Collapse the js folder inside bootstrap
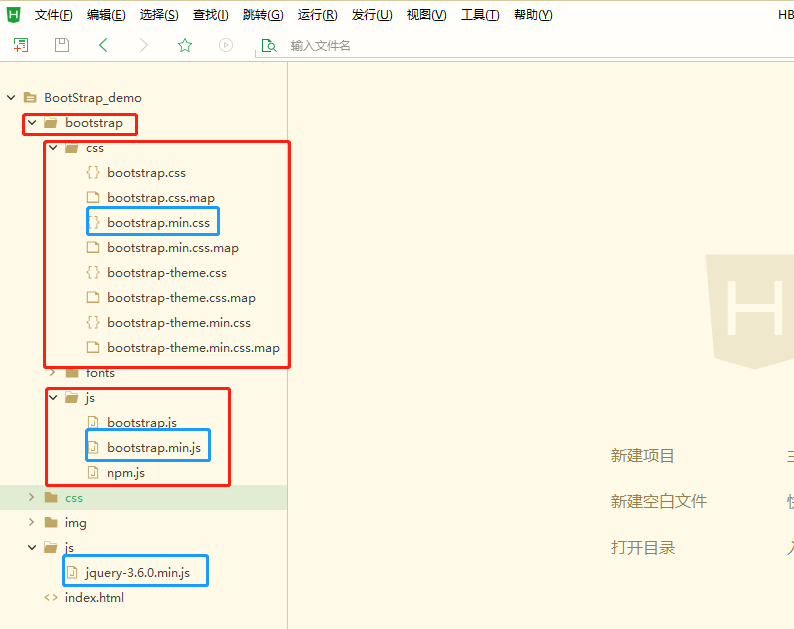The width and height of the screenshot is (794, 629). coord(53,398)
